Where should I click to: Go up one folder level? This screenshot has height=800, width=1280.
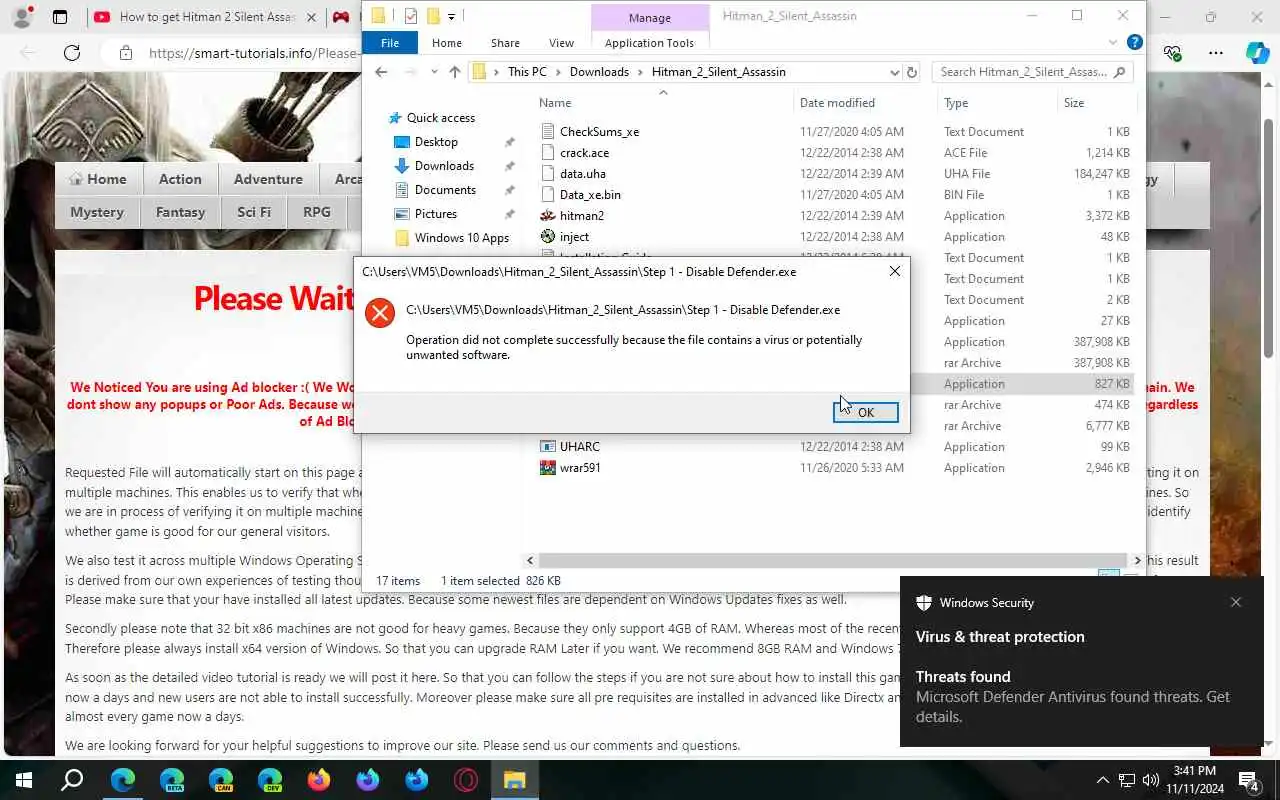tap(455, 72)
